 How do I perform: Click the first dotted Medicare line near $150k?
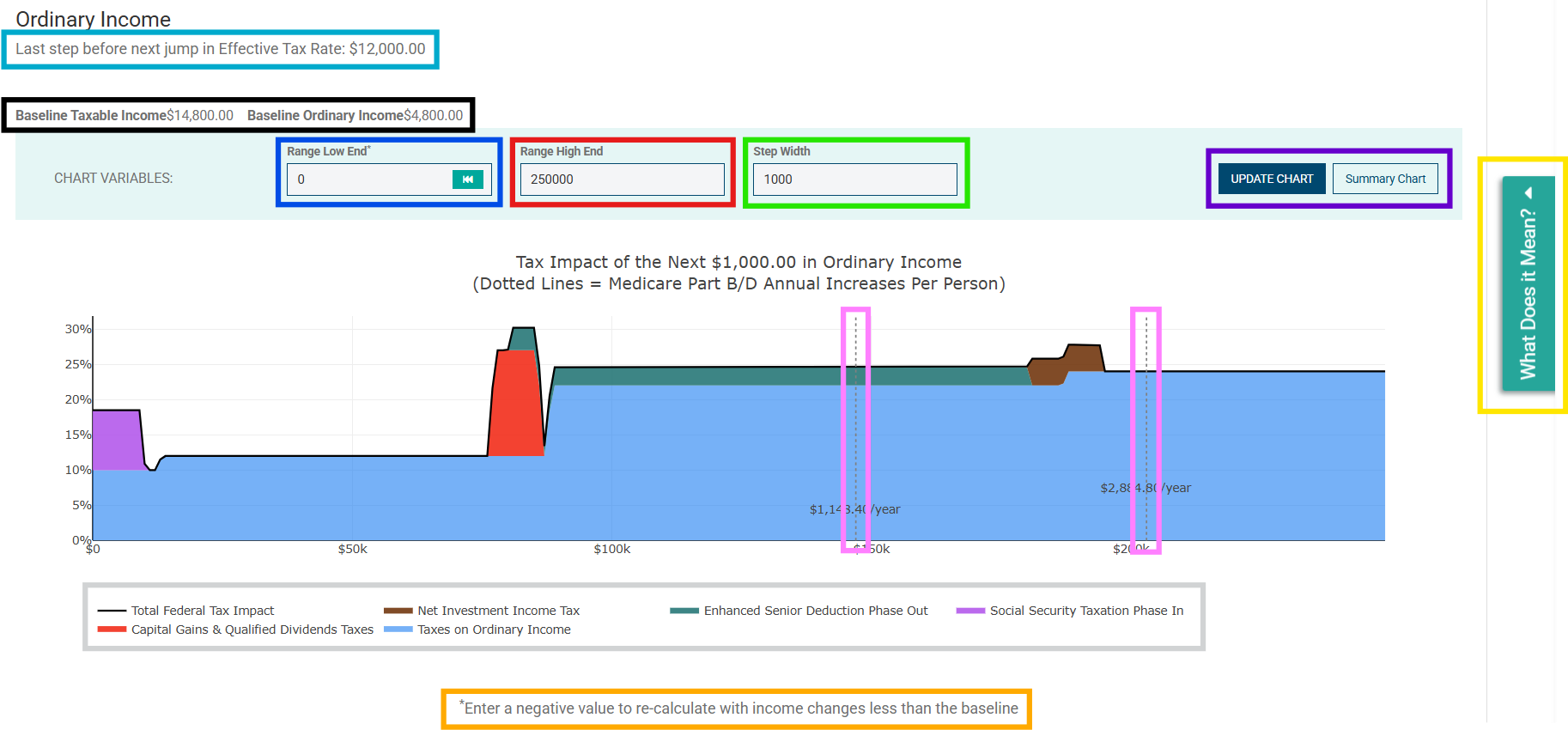click(x=855, y=429)
